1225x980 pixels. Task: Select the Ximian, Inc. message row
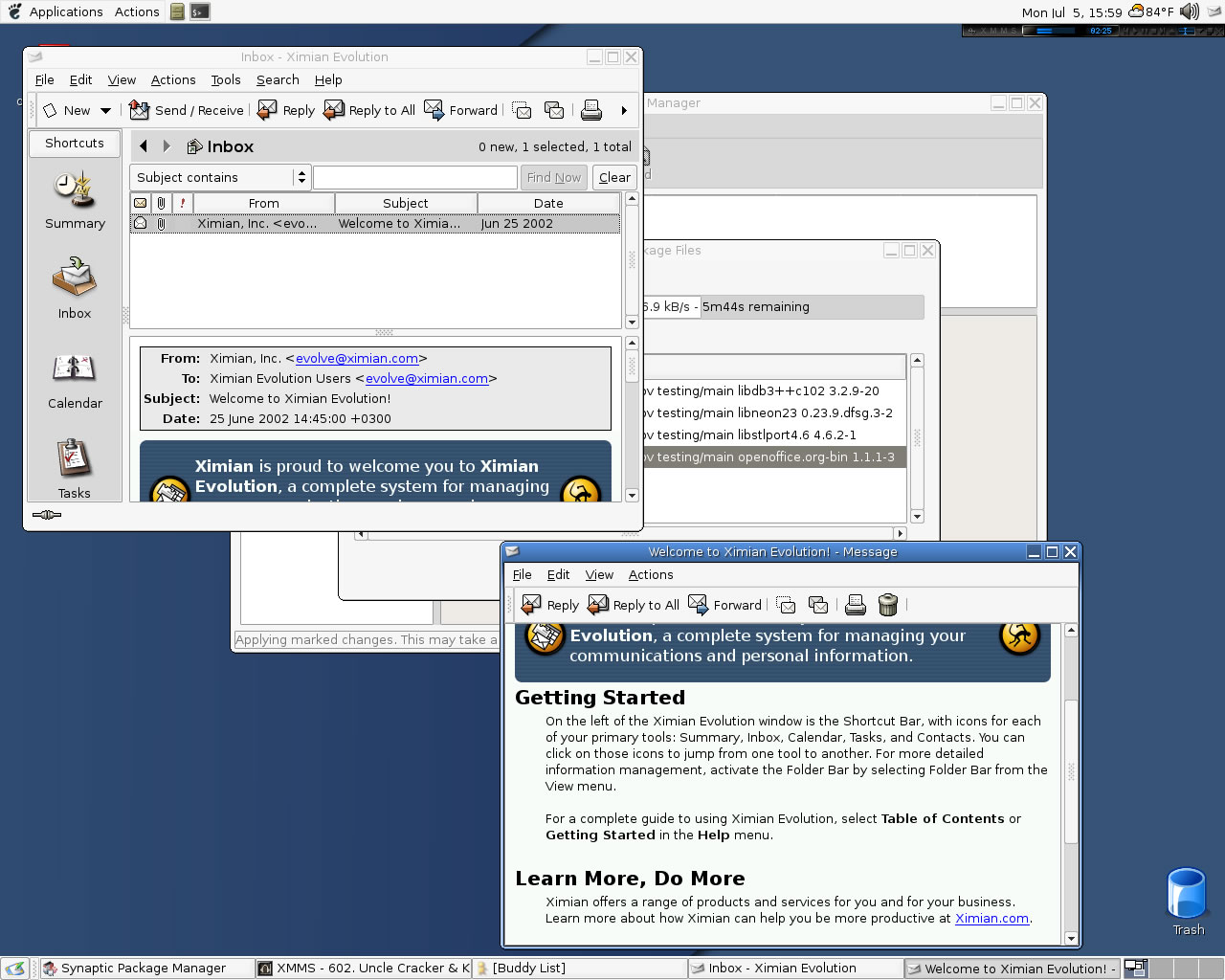pyautogui.click(x=375, y=223)
